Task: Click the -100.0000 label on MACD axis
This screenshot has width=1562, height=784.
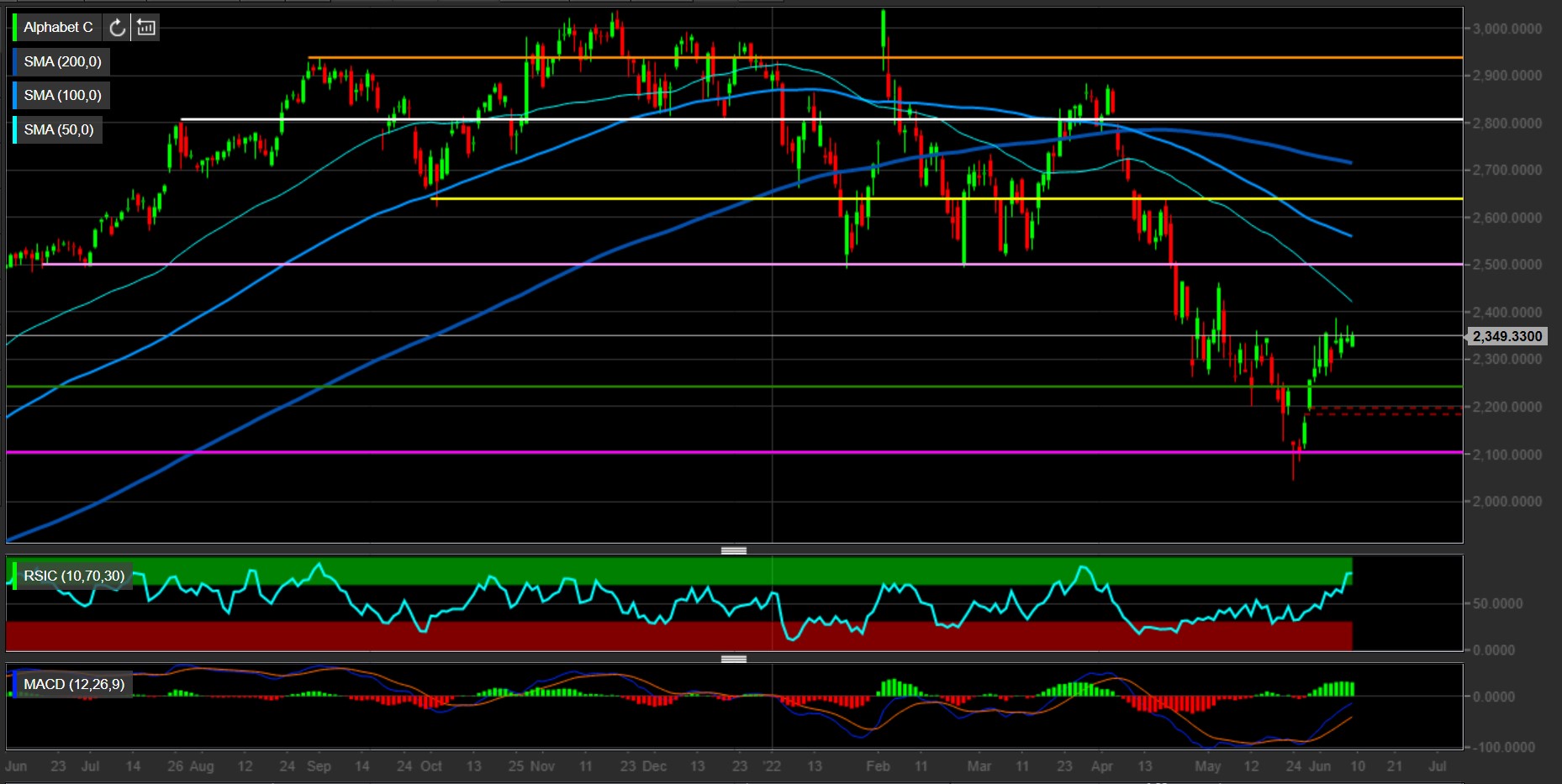Action: [1504, 747]
